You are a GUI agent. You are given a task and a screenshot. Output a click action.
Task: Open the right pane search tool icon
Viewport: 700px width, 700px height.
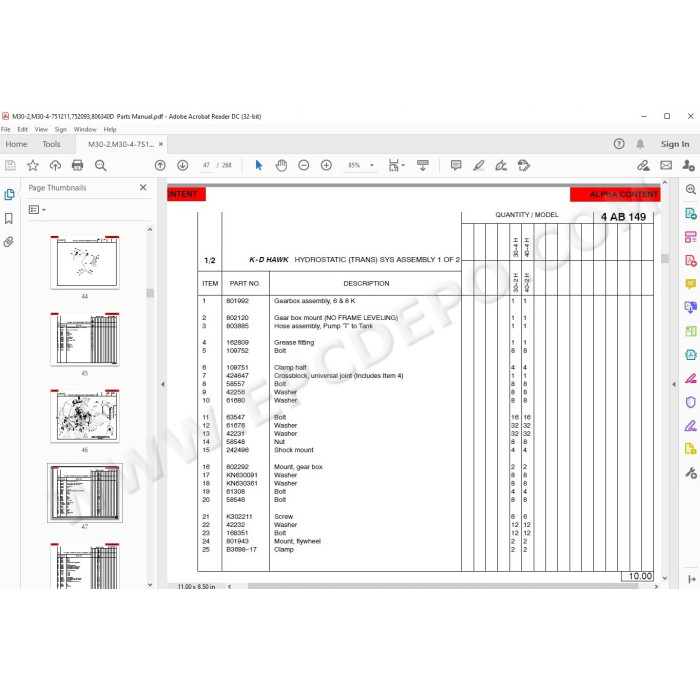(x=691, y=189)
